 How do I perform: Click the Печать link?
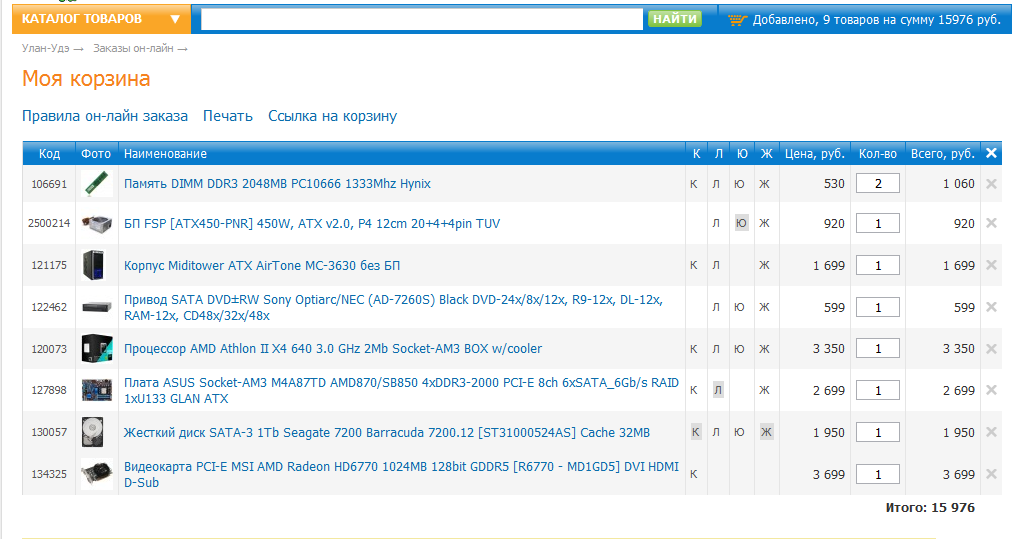tap(228, 116)
